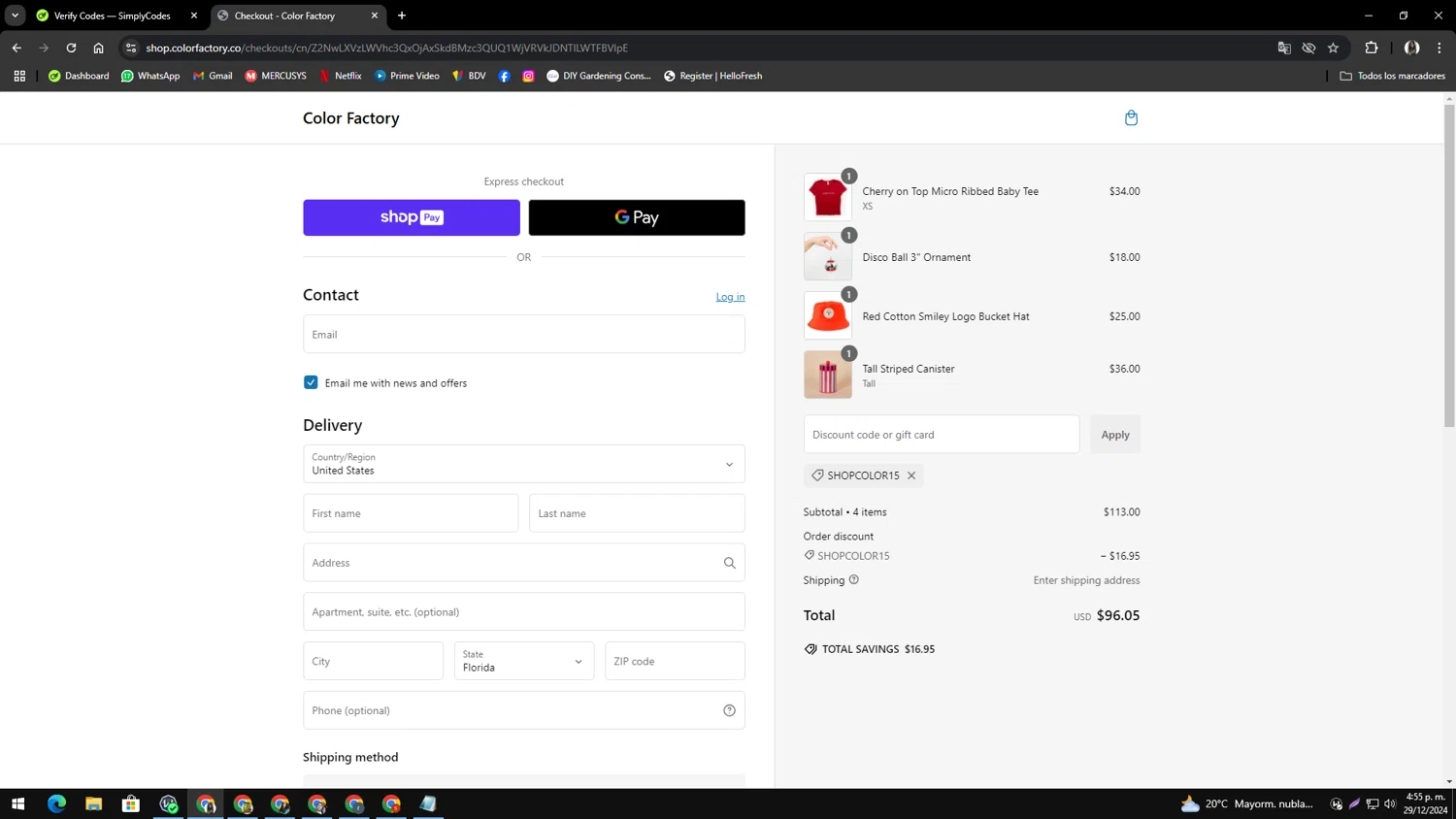Image resolution: width=1456 pixels, height=819 pixels.
Task: Click the Tall Striped Canister thumbnail
Action: [x=828, y=375]
